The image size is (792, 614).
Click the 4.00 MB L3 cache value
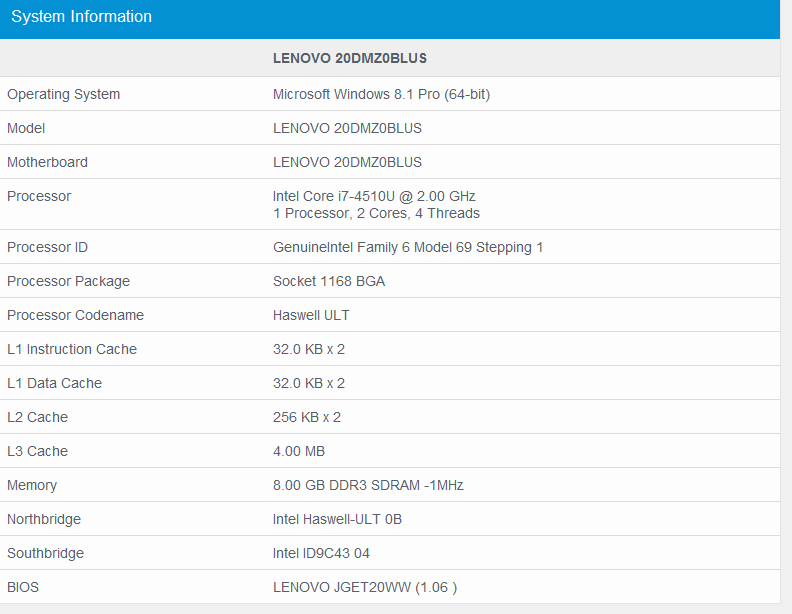(x=299, y=451)
